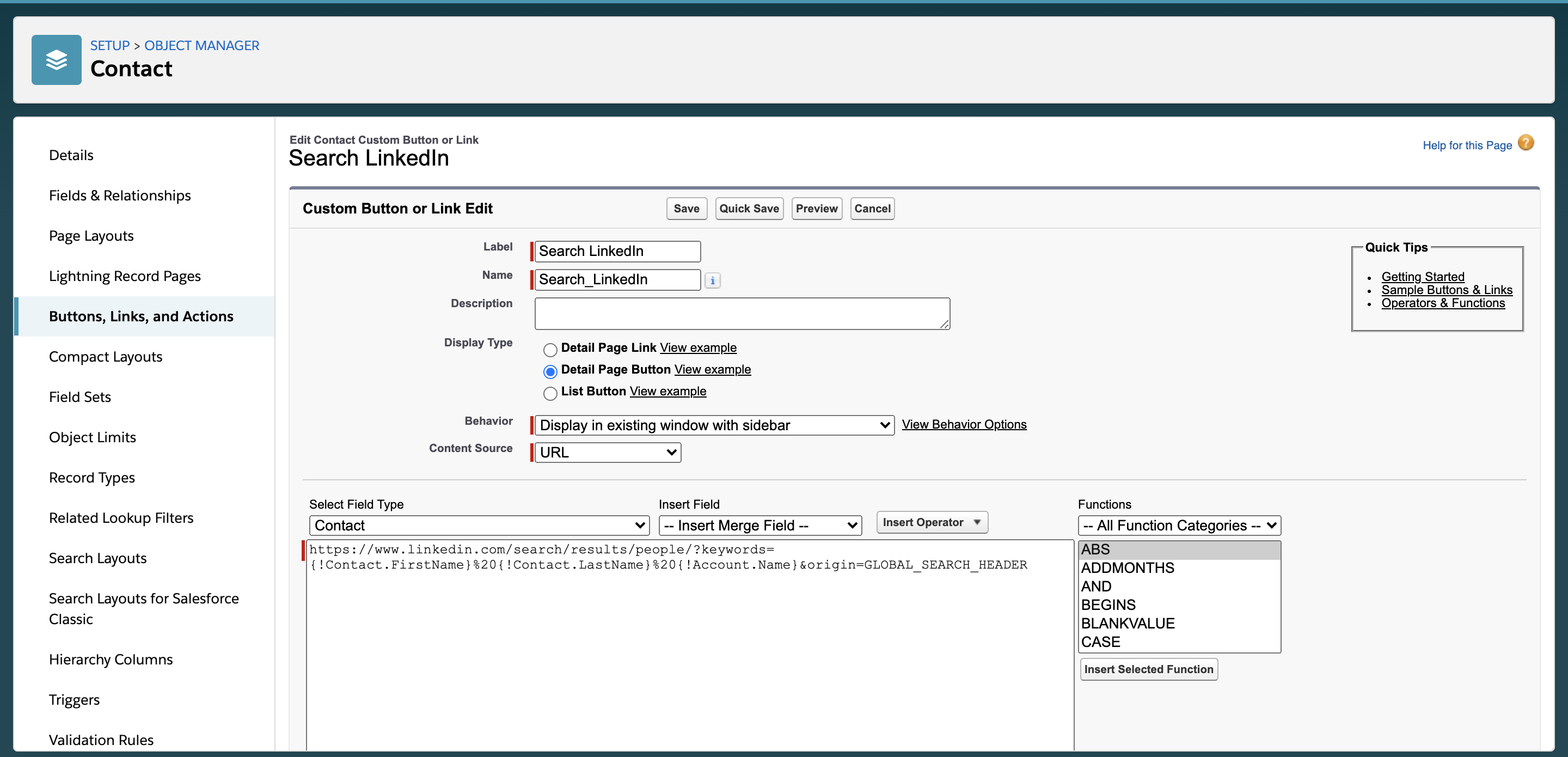The height and width of the screenshot is (757, 1568).
Task: Select BLANKVALUE in the functions list
Action: pyautogui.click(x=1179, y=623)
